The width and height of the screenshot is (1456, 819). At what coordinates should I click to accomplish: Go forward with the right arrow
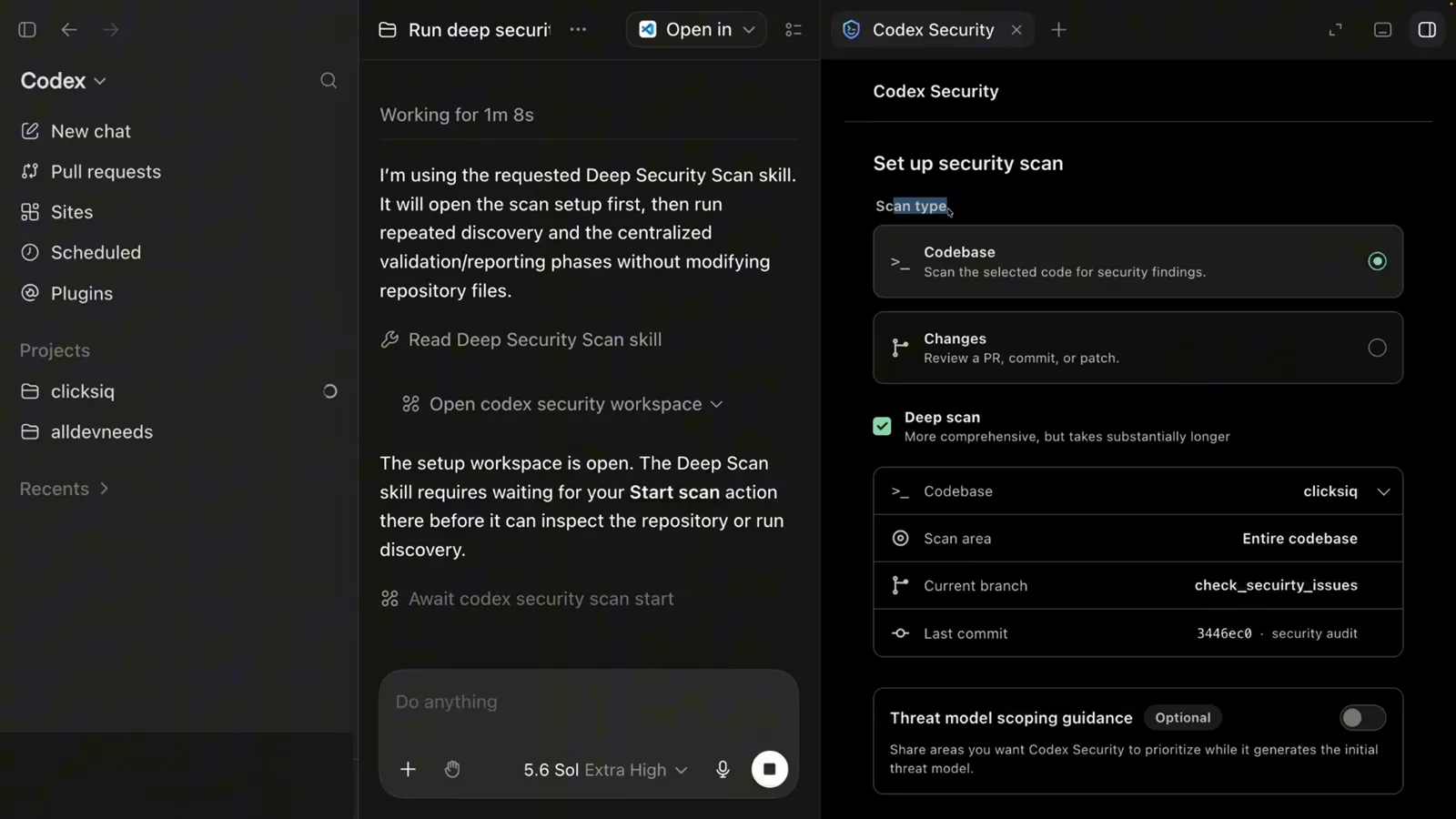point(111,30)
